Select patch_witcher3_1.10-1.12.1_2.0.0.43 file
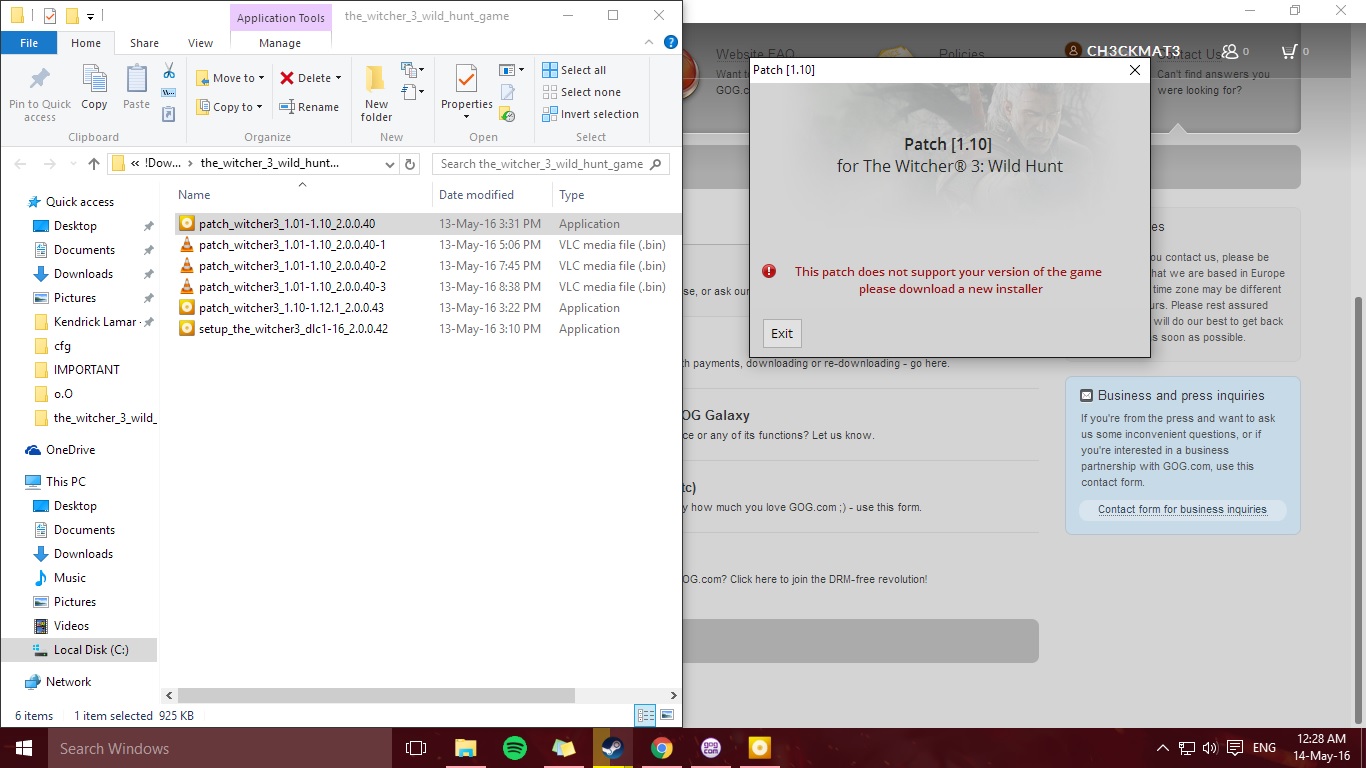Image resolution: width=1366 pixels, height=768 pixels. pos(291,308)
